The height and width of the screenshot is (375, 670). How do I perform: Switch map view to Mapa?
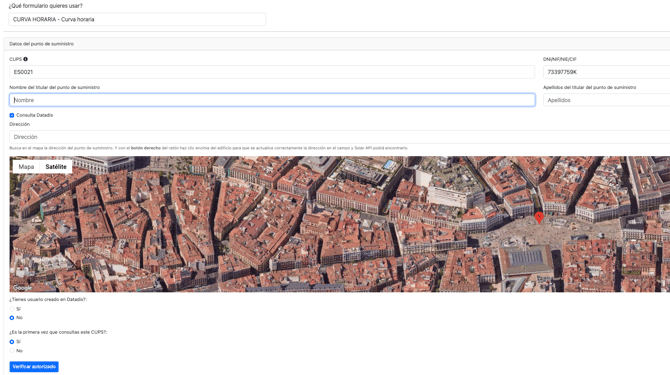(26, 167)
